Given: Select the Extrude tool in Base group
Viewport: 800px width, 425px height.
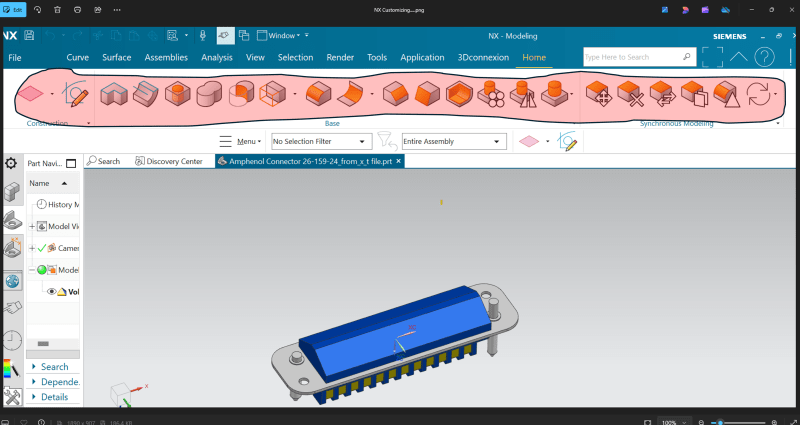Looking at the screenshot, I should pyautogui.click(x=113, y=94).
